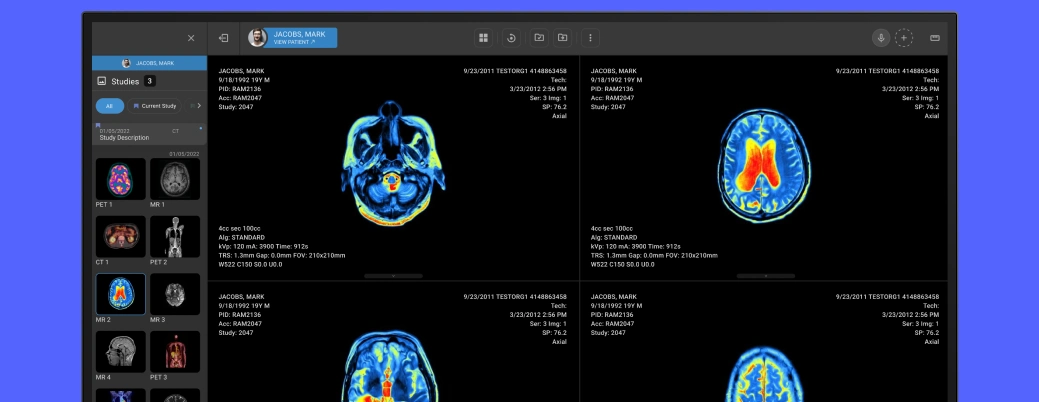Click the folder with checkmark icon
1039x402 pixels.
click(539, 38)
